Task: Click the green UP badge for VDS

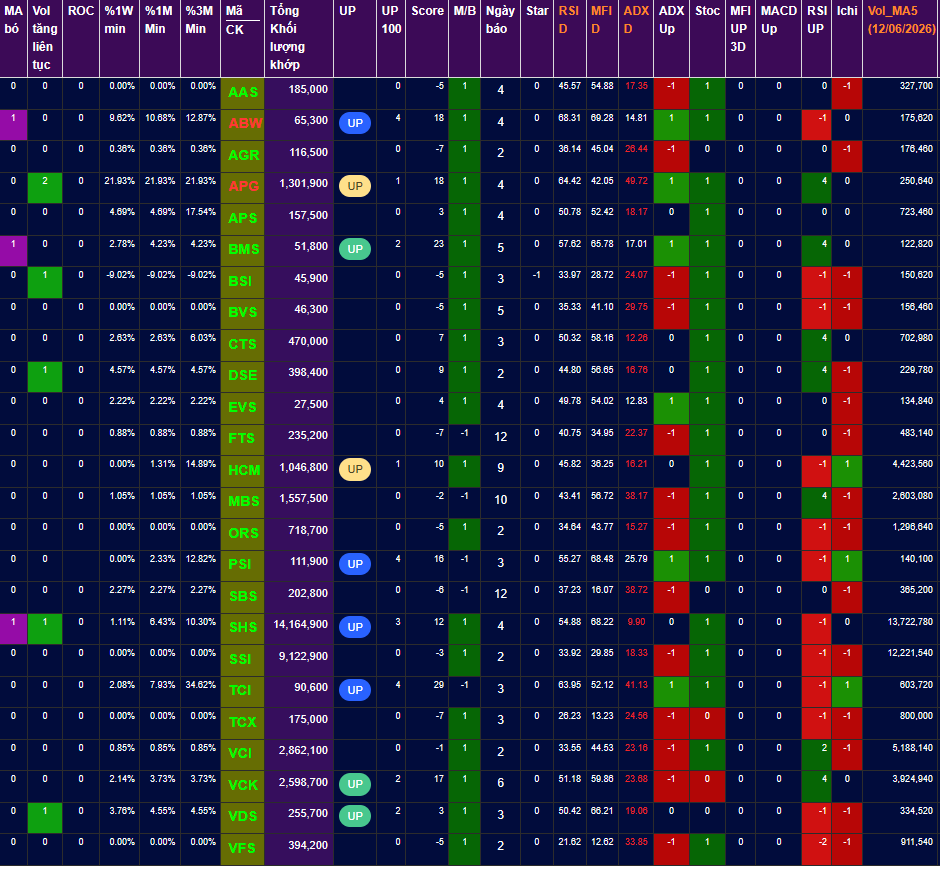Action: 355,815
